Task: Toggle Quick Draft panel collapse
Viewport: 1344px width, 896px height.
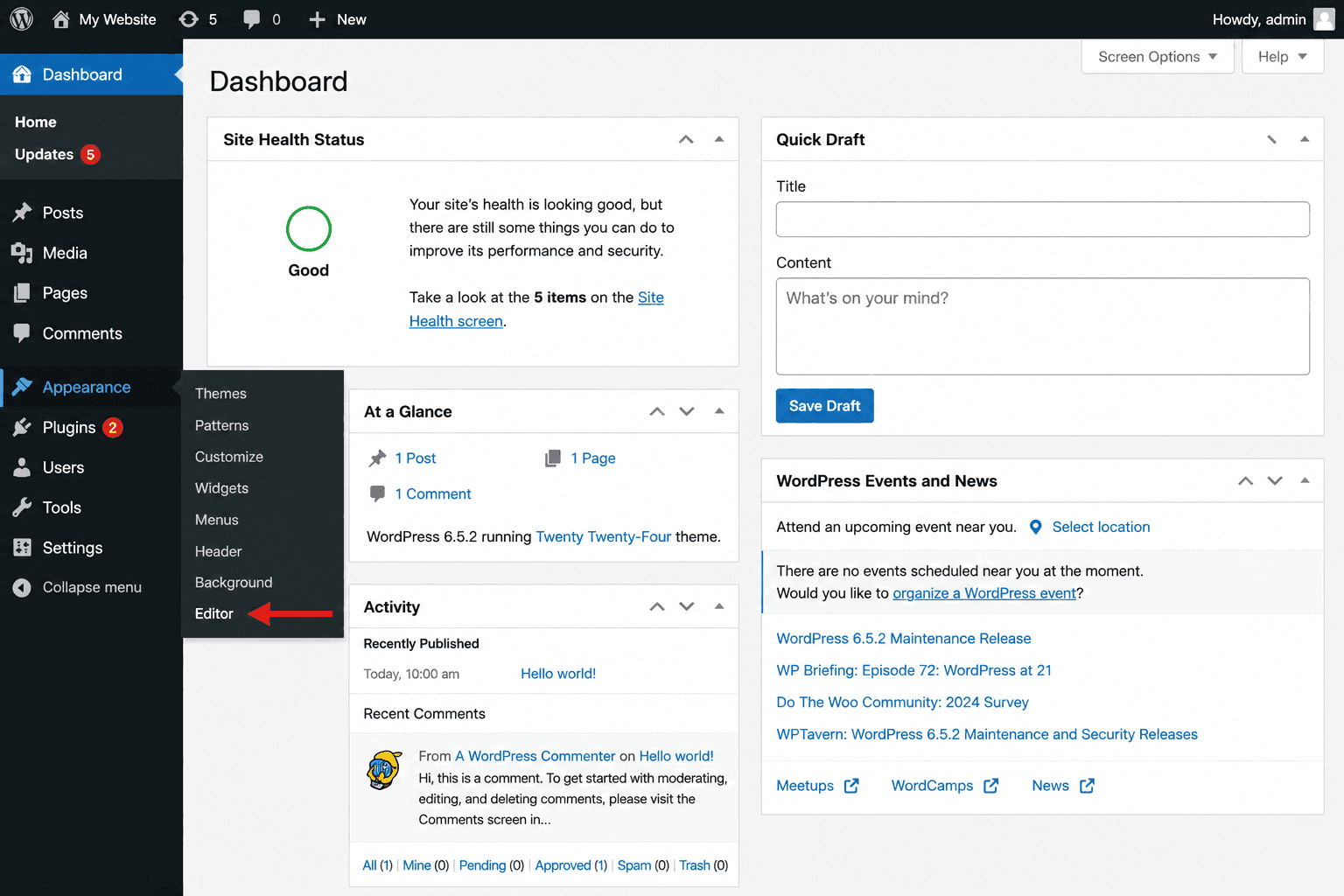Action: [1305, 139]
